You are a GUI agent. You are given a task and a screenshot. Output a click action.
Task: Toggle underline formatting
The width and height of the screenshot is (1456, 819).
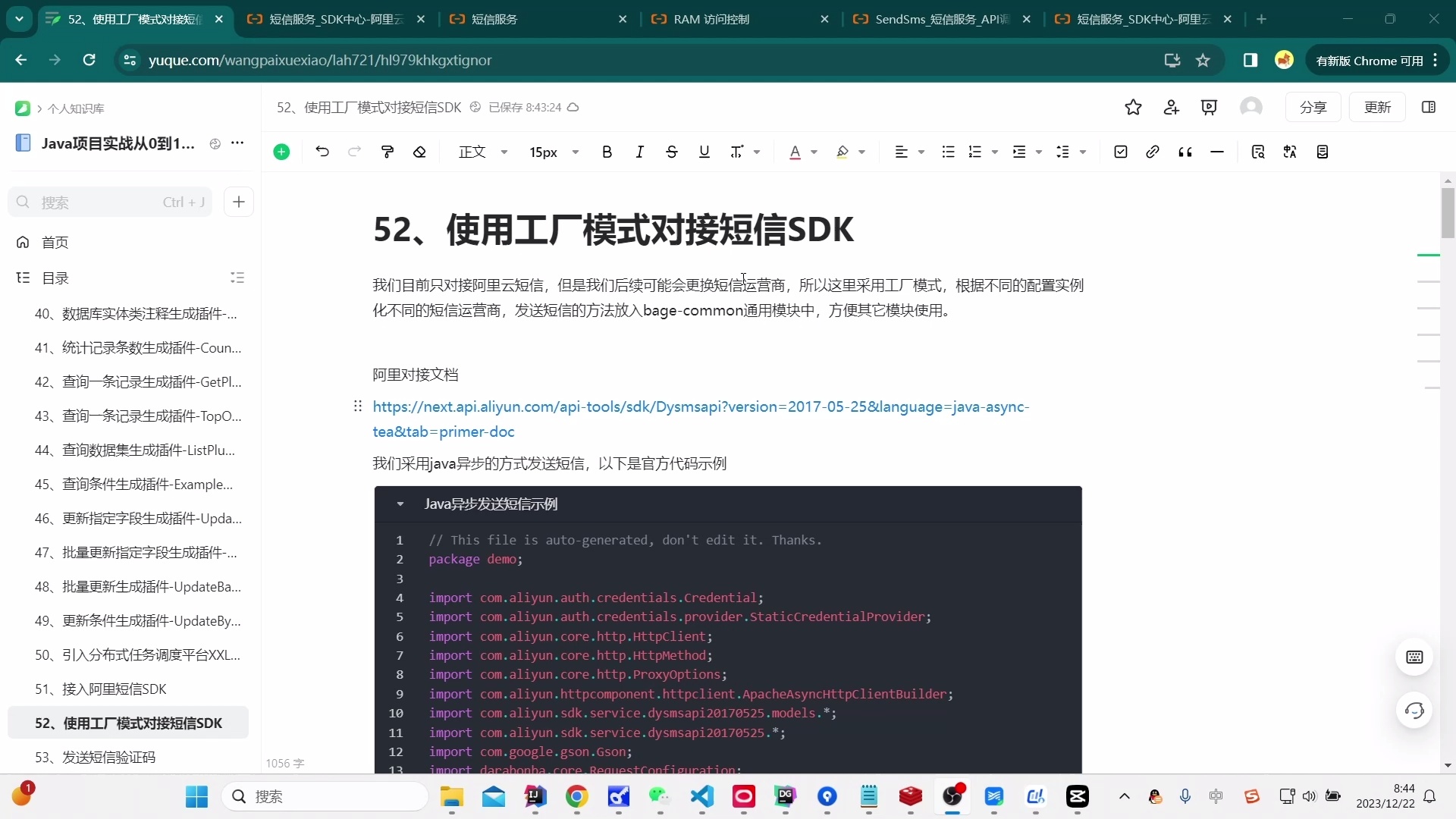point(704,152)
